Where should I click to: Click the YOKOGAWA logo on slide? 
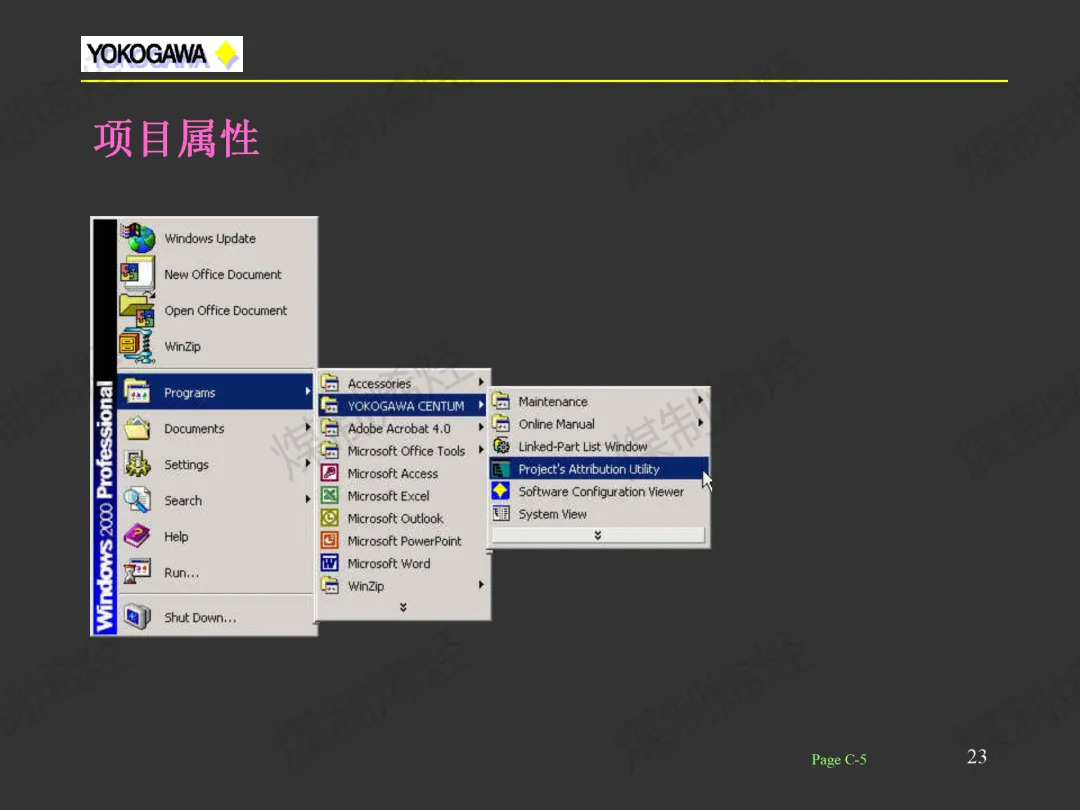(162, 54)
